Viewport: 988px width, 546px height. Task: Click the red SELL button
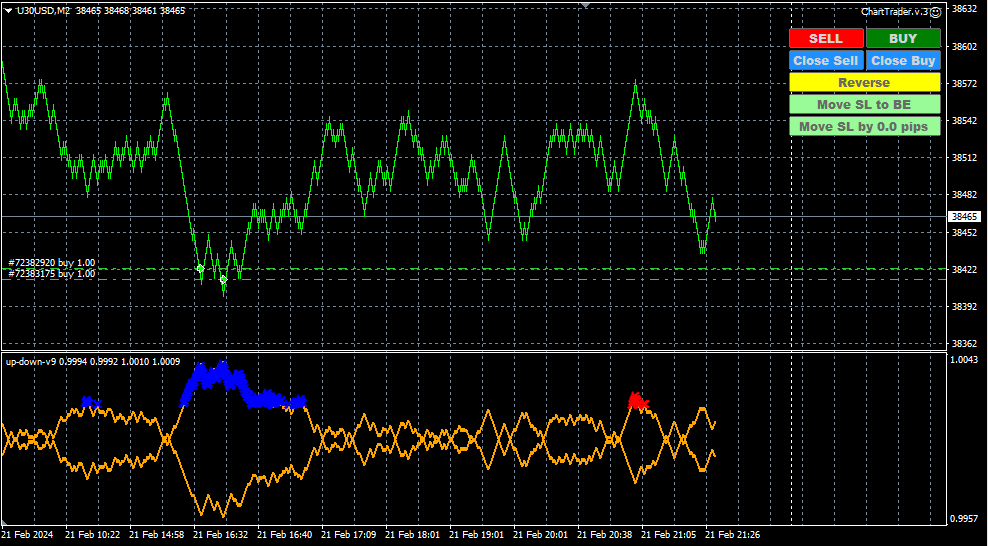point(826,38)
